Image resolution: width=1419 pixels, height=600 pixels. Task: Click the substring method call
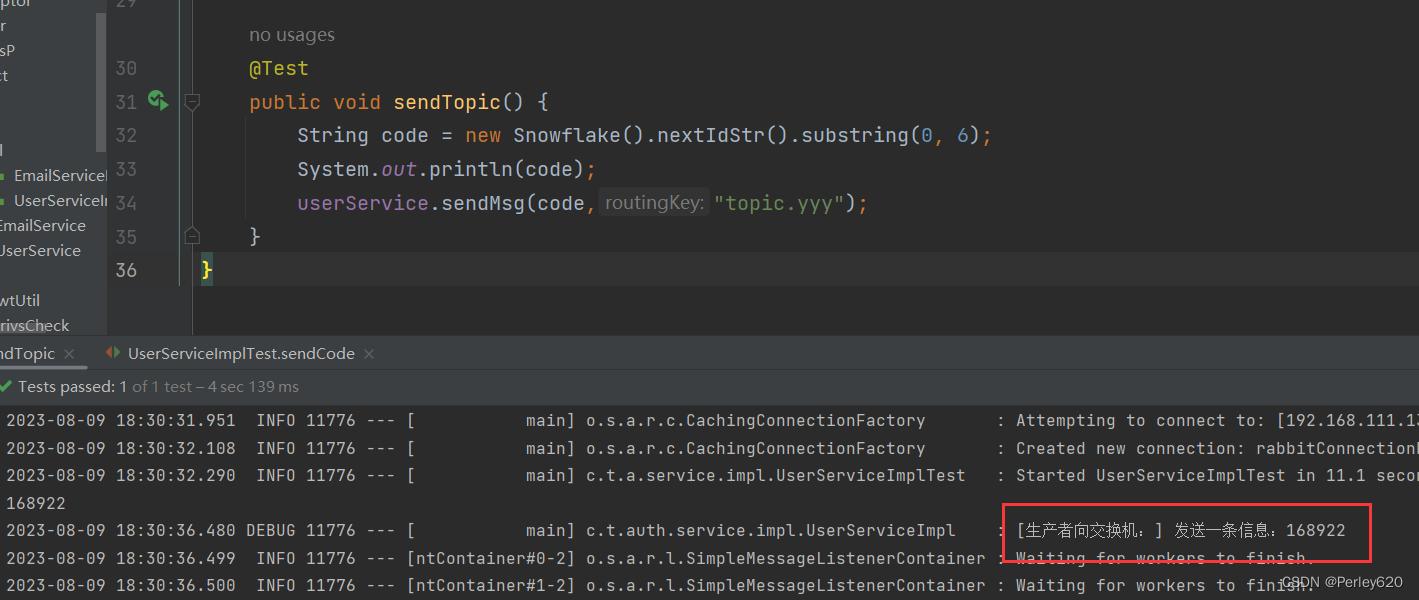coord(855,136)
